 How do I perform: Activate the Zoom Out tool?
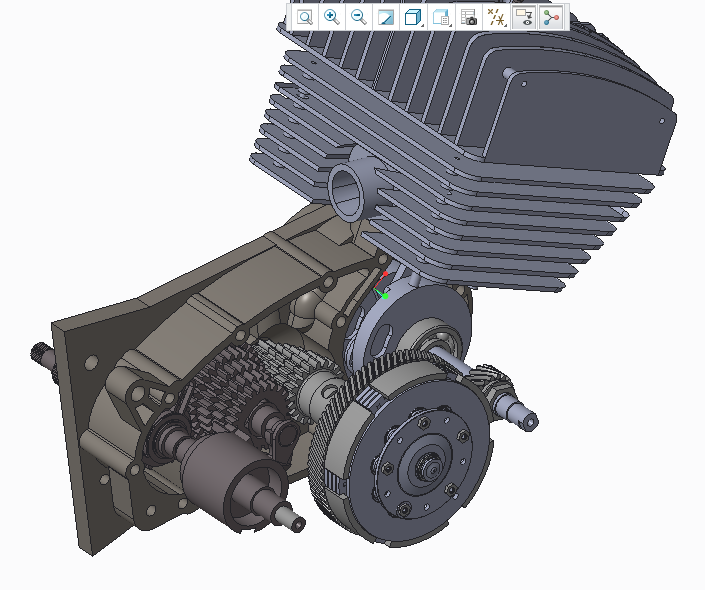click(359, 18)
